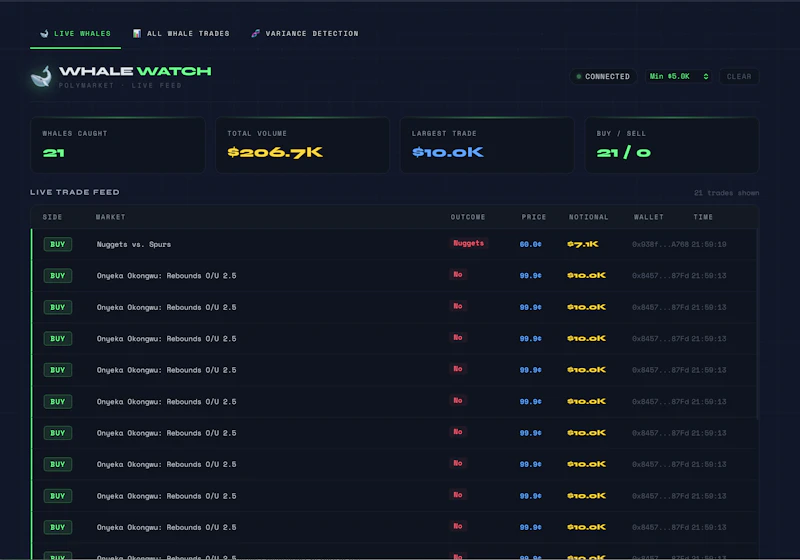
Task: Click the '21 trades shown' counter text
Action: [727, 193]
